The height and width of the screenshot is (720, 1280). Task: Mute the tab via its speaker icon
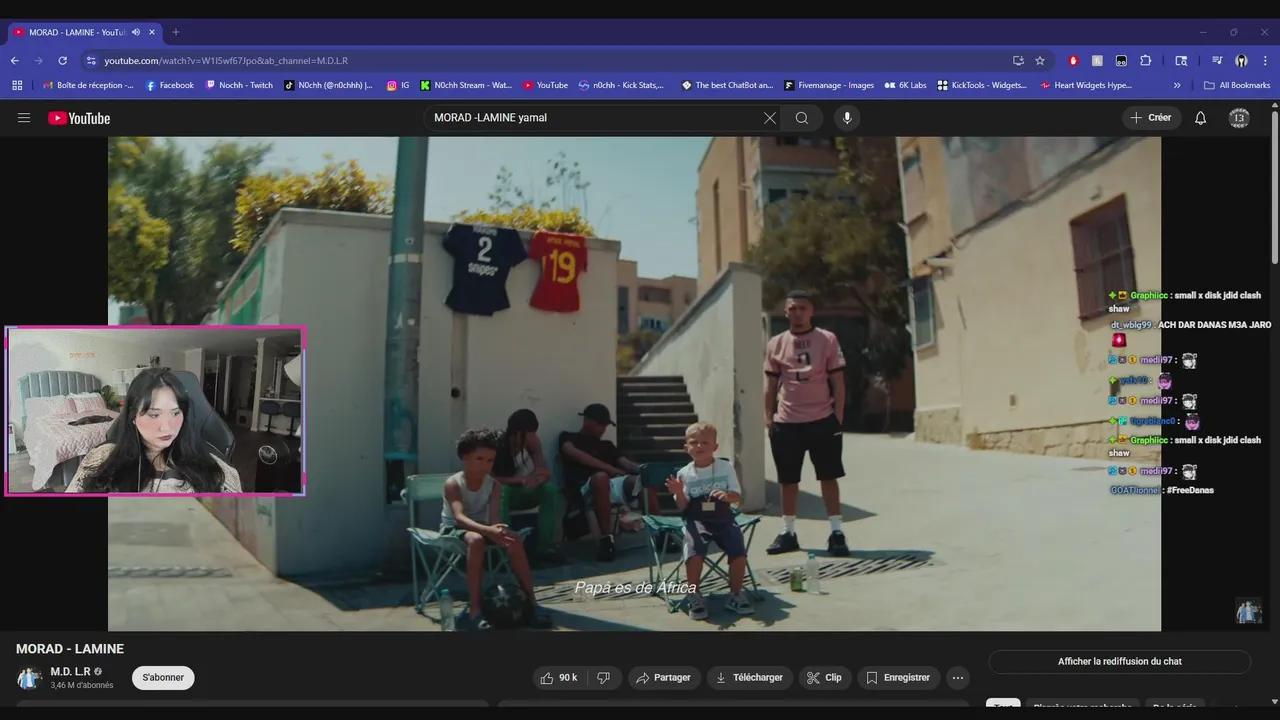(x=136, y=32)
